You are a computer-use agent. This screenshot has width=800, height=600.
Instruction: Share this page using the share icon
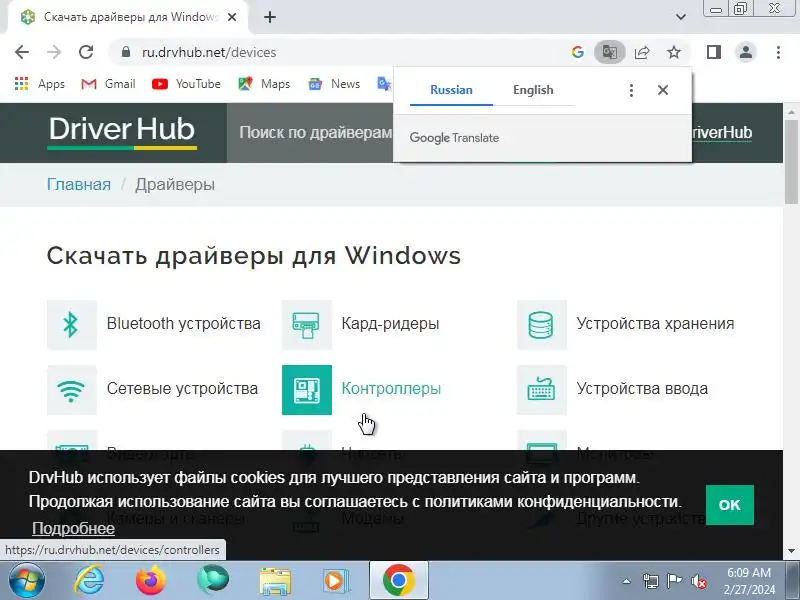[x=642, y=52]
